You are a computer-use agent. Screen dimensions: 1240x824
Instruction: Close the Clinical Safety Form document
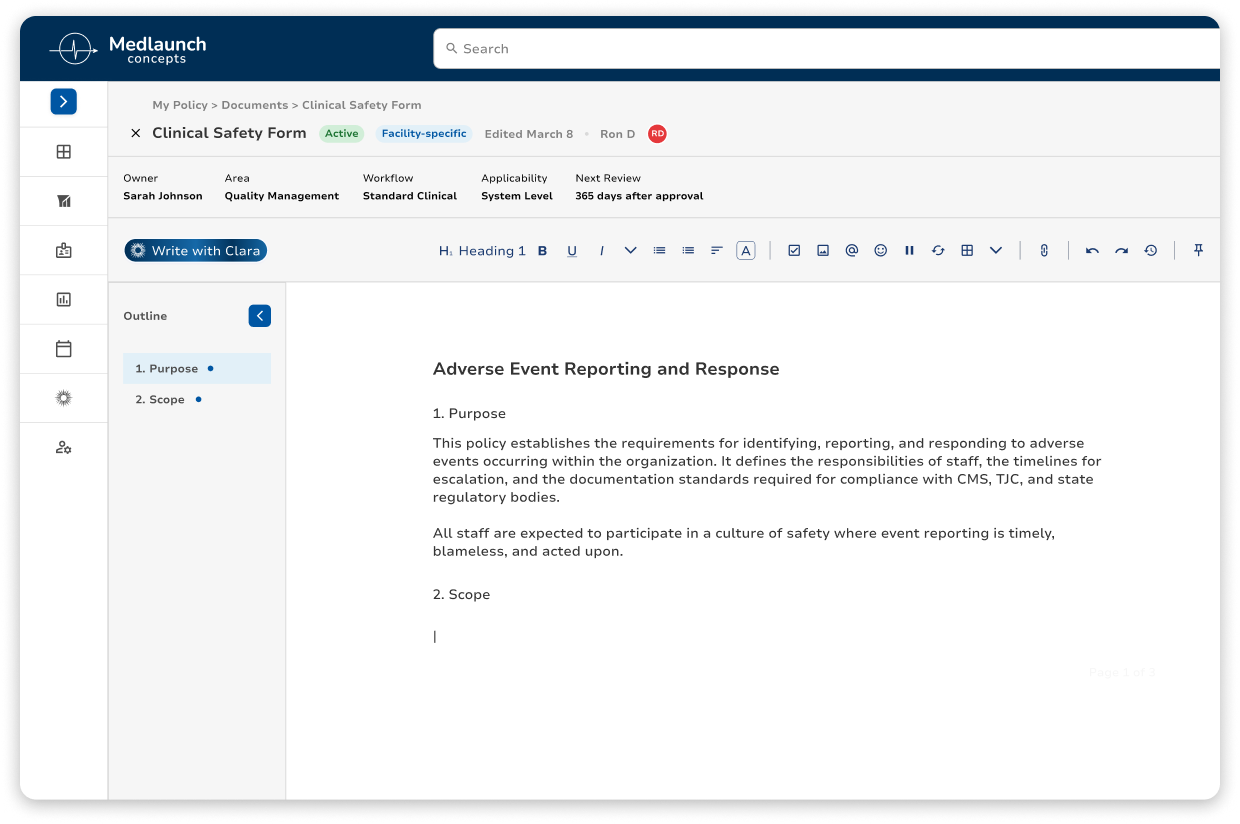click(x=136, y=133)
